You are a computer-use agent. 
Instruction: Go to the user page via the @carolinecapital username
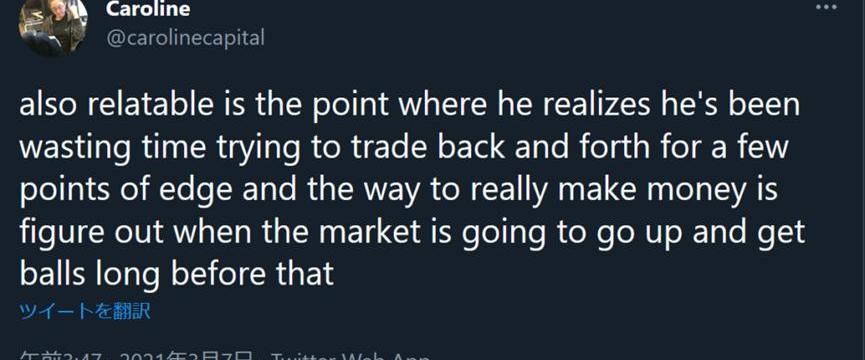coord(185,38)
